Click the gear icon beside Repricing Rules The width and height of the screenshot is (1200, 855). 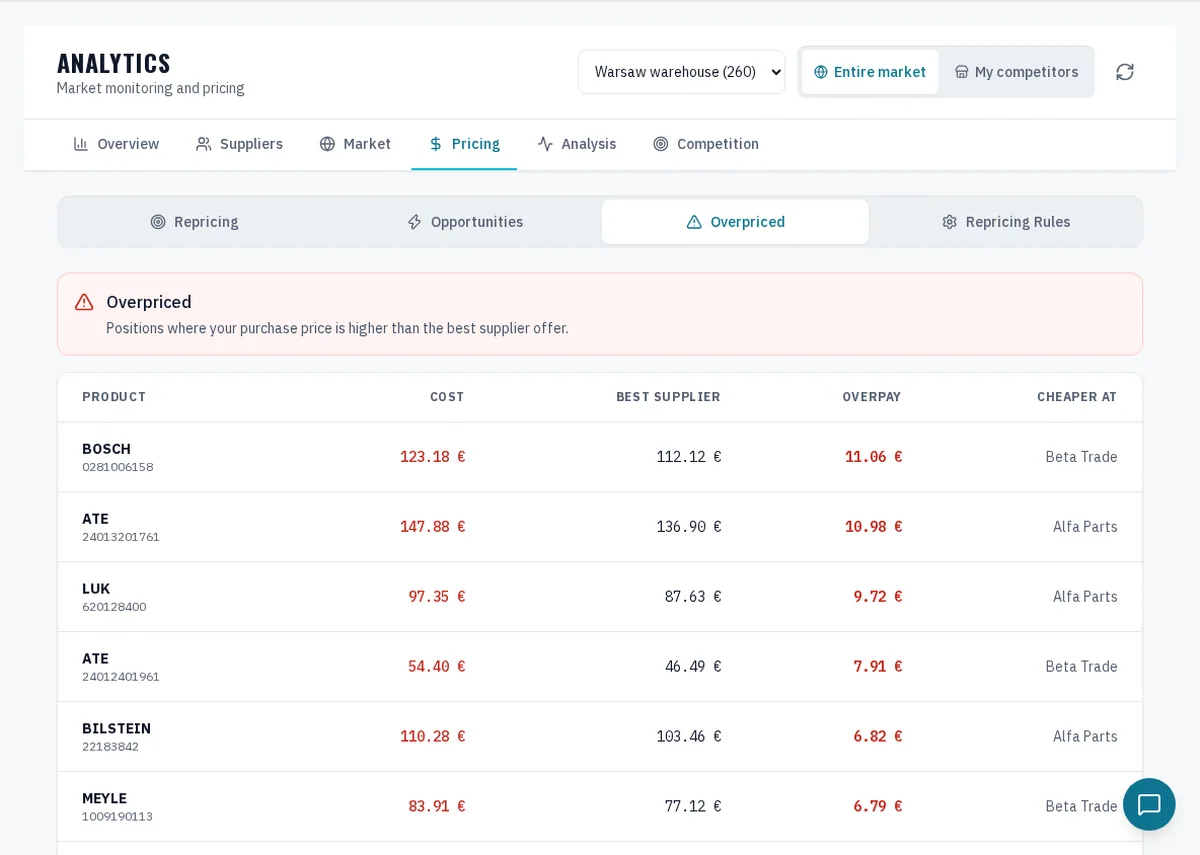(x=949, y=222)
